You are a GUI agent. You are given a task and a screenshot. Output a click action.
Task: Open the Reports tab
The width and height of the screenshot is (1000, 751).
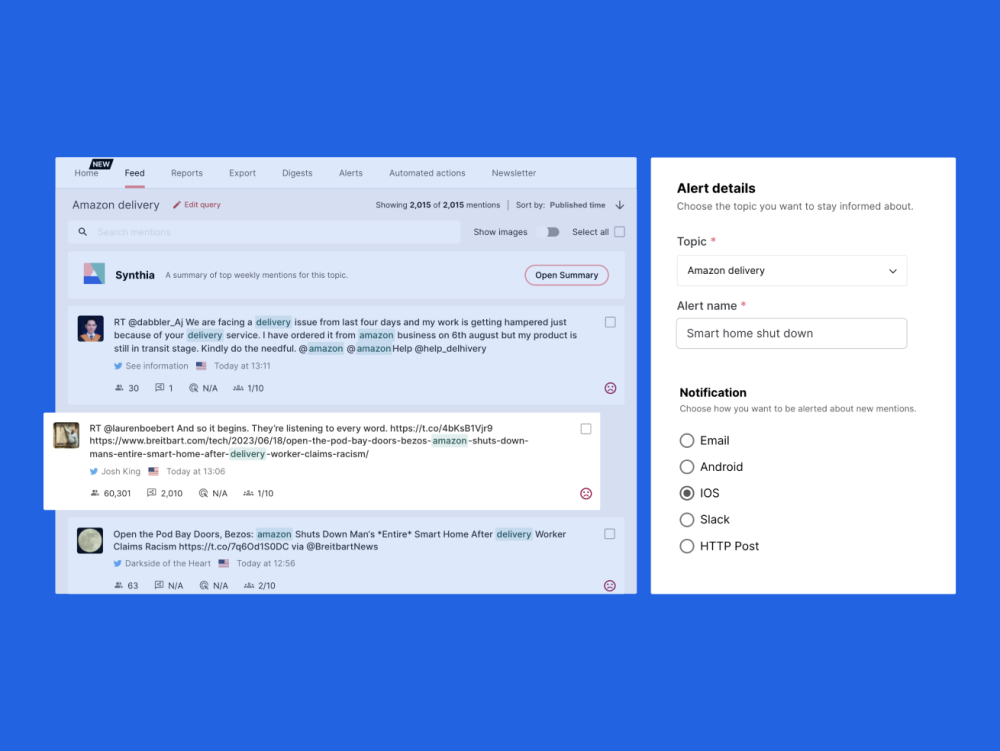coord(187,173)
